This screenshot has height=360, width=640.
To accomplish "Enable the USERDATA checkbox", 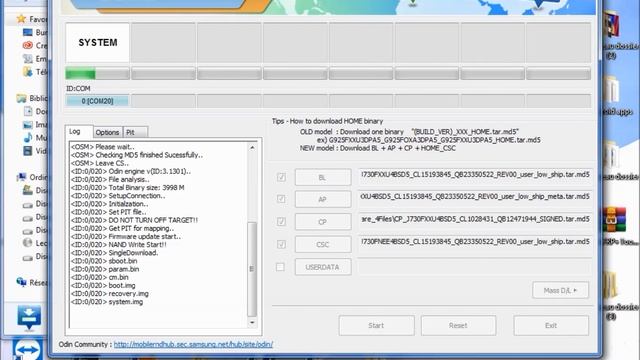I will pos(280,267).
